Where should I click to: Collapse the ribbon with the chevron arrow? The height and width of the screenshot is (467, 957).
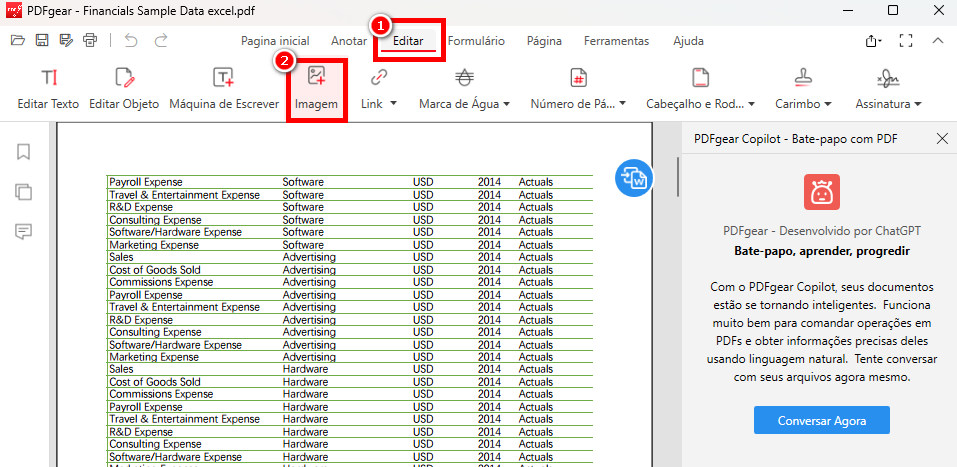pos(937,41)
